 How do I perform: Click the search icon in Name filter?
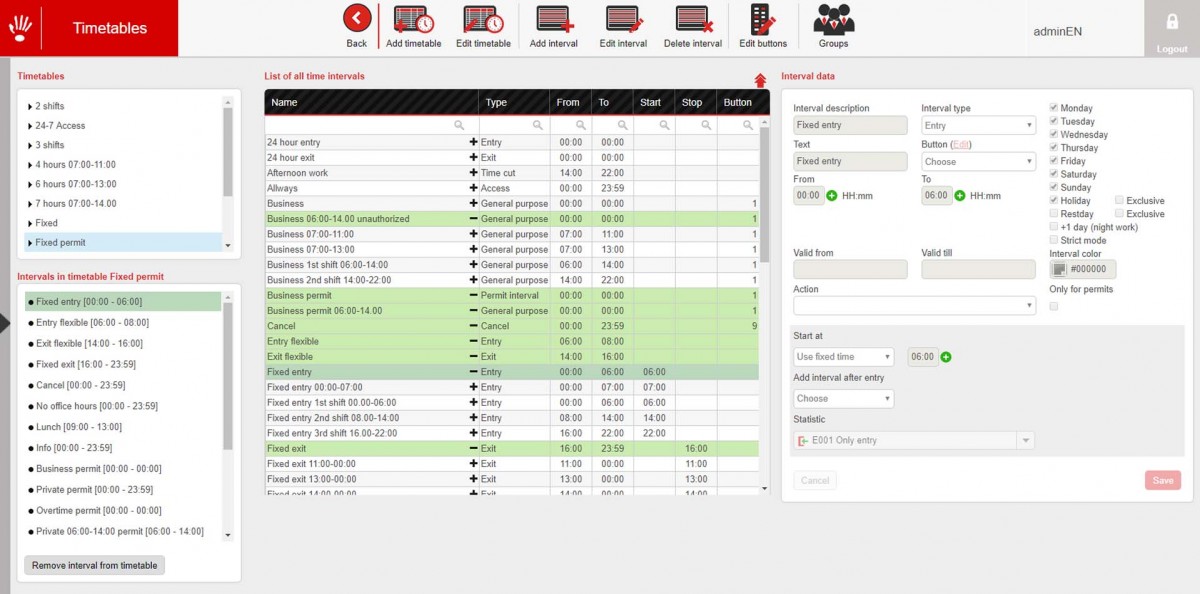click(x=459, y=126)
